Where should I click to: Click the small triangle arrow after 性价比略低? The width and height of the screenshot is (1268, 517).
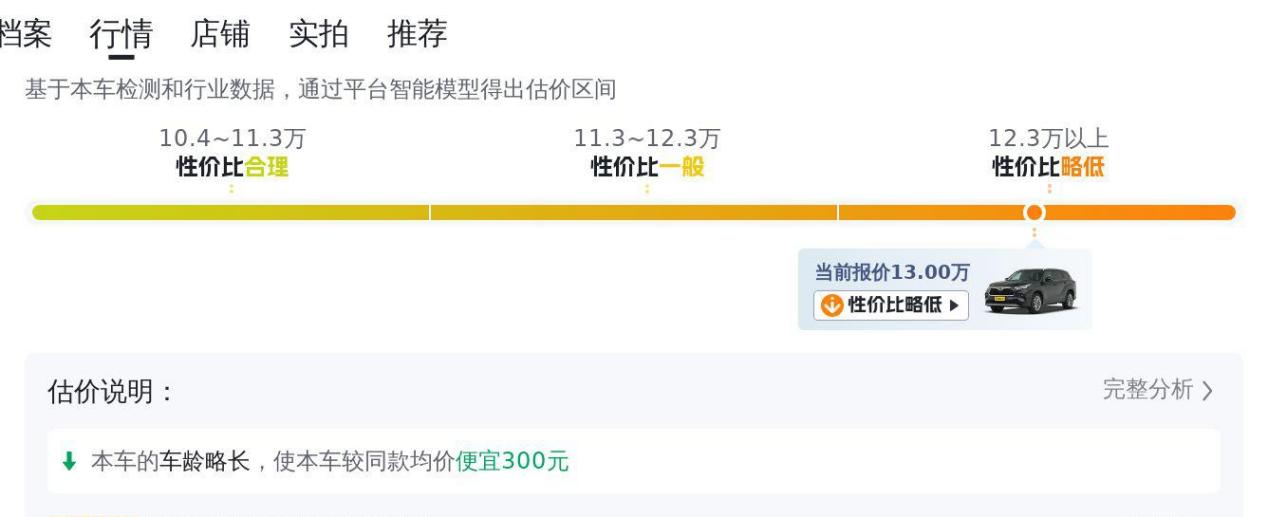(954, 305)
